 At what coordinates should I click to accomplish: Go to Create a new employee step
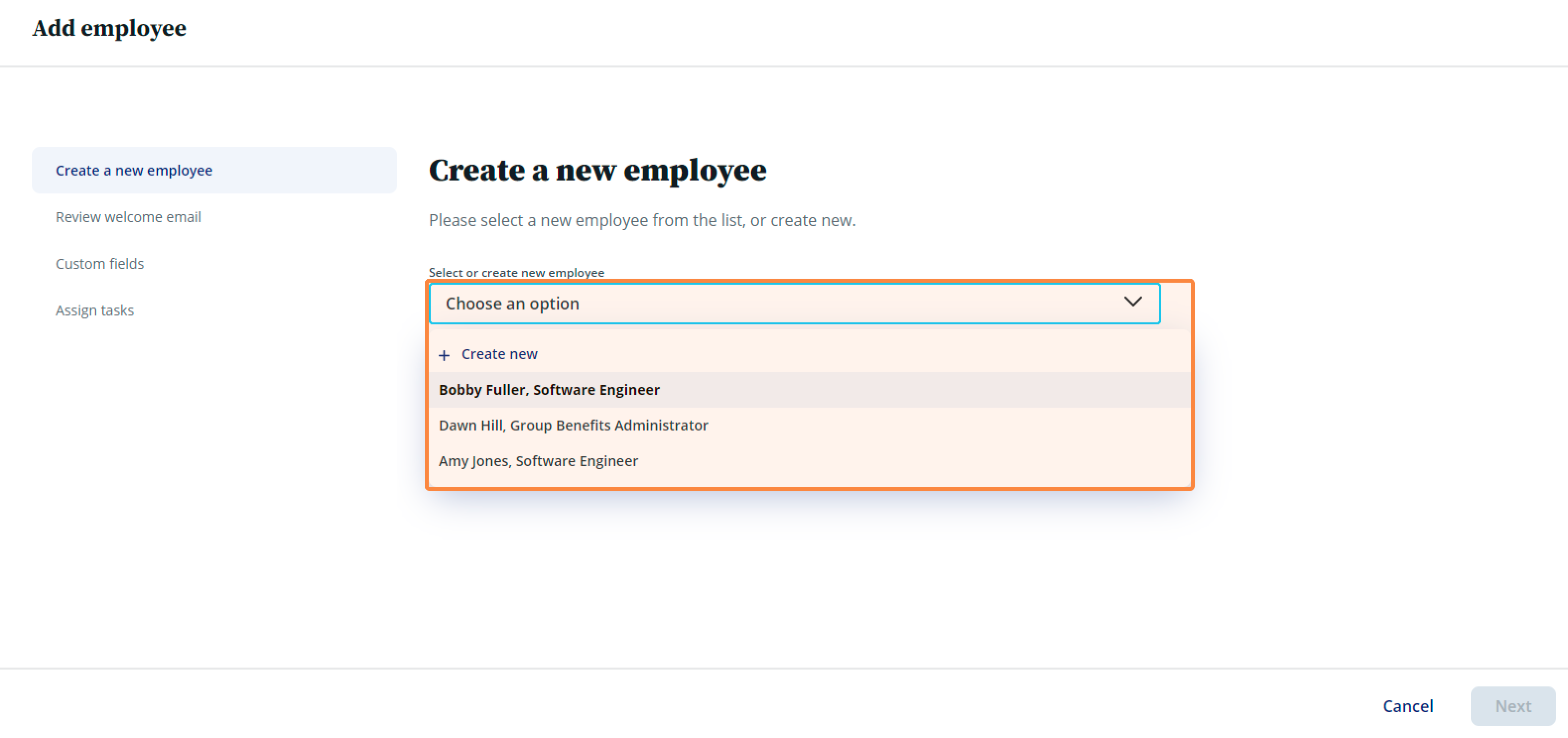214,170
